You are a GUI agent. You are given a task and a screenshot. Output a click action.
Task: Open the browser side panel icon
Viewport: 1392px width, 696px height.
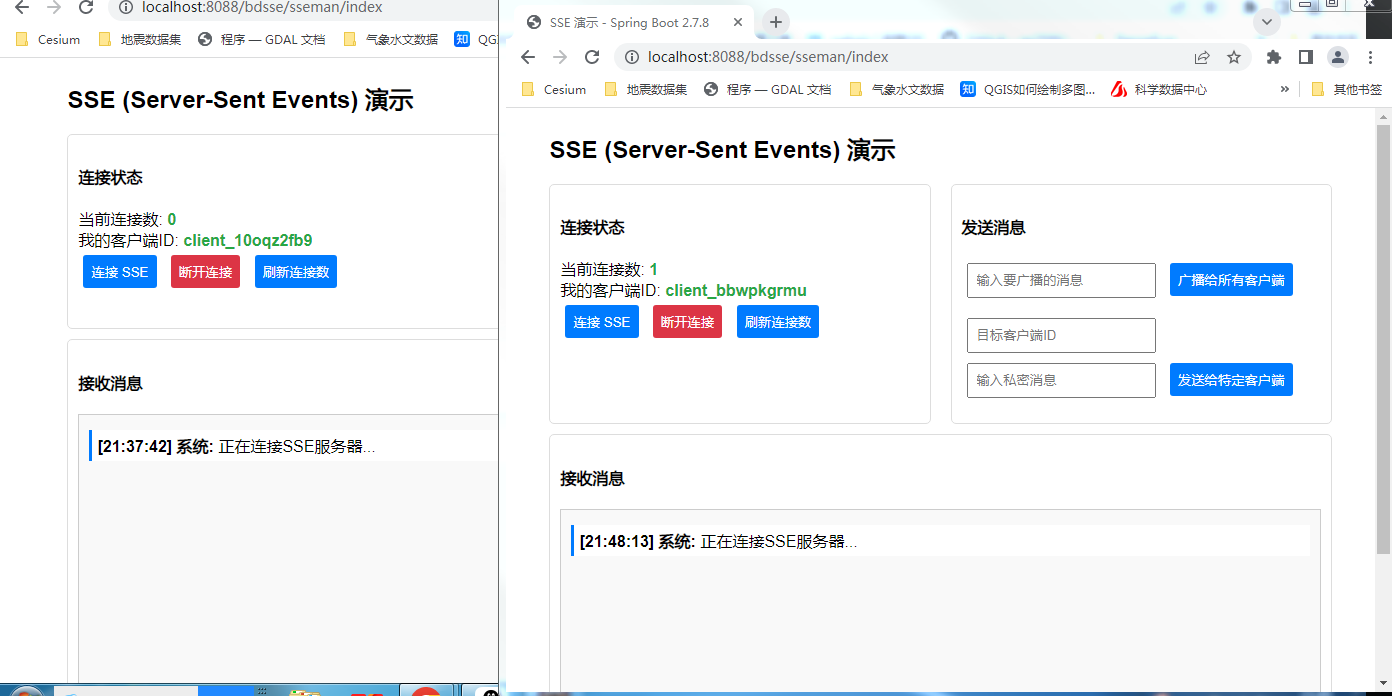[1305, 57]
